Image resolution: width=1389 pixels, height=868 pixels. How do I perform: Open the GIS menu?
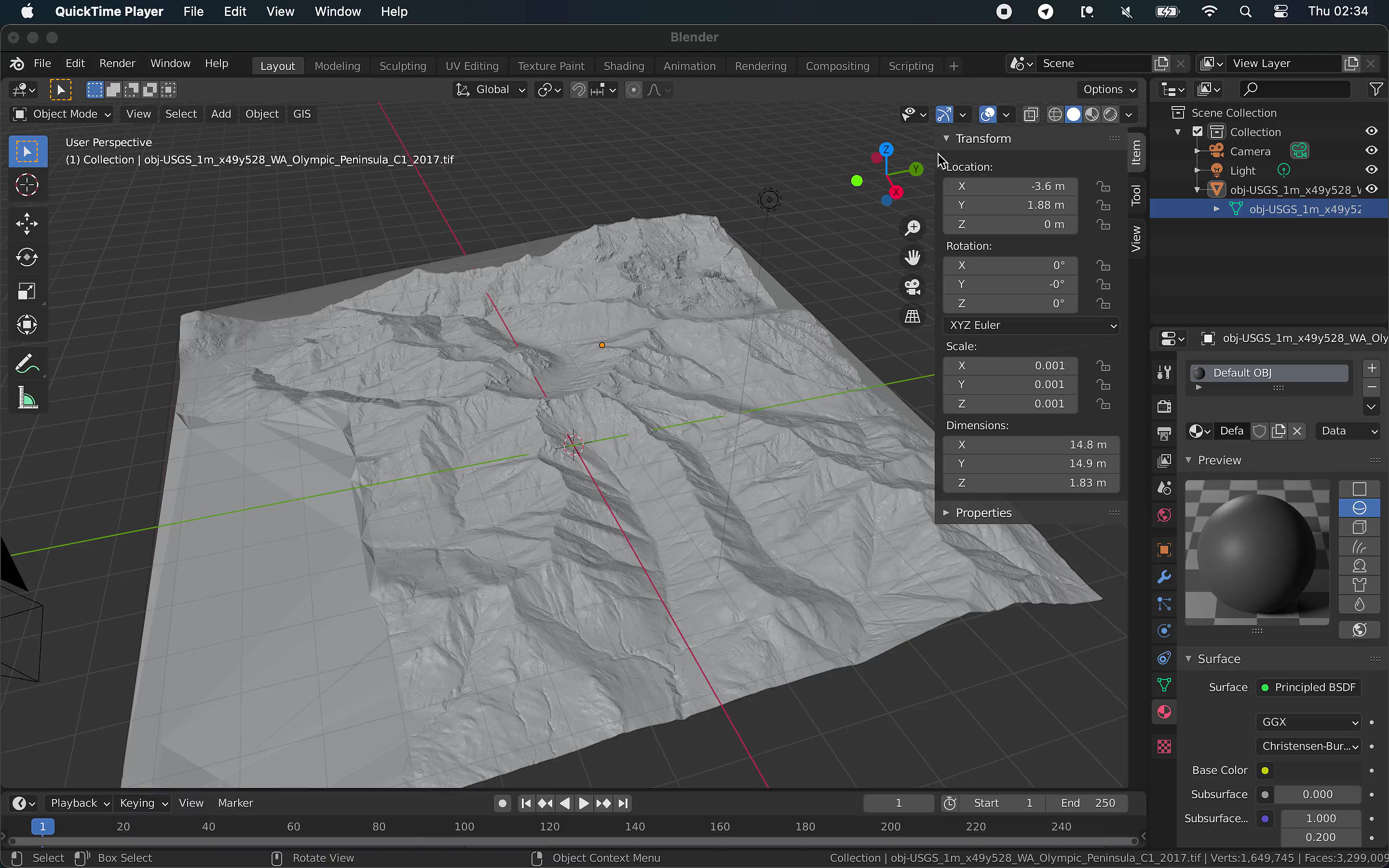[x=301, y=114]
